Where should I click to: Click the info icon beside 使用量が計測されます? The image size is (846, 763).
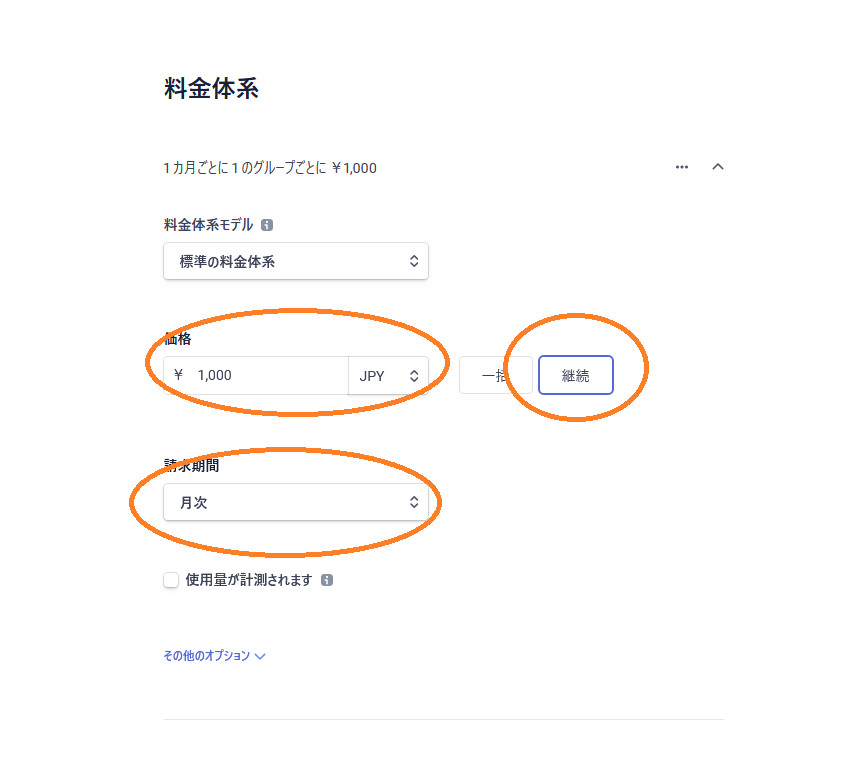click(327, 580)
